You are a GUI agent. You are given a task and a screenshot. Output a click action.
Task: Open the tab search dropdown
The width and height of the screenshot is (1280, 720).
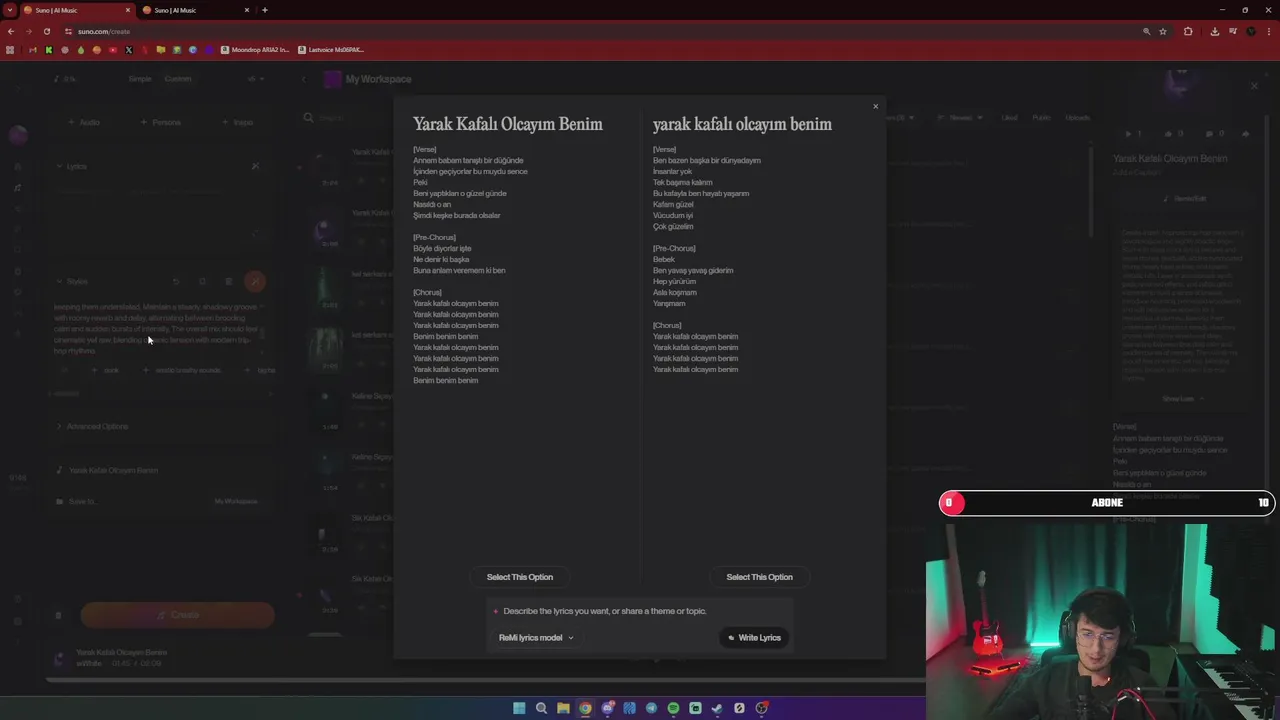(9, 10)
